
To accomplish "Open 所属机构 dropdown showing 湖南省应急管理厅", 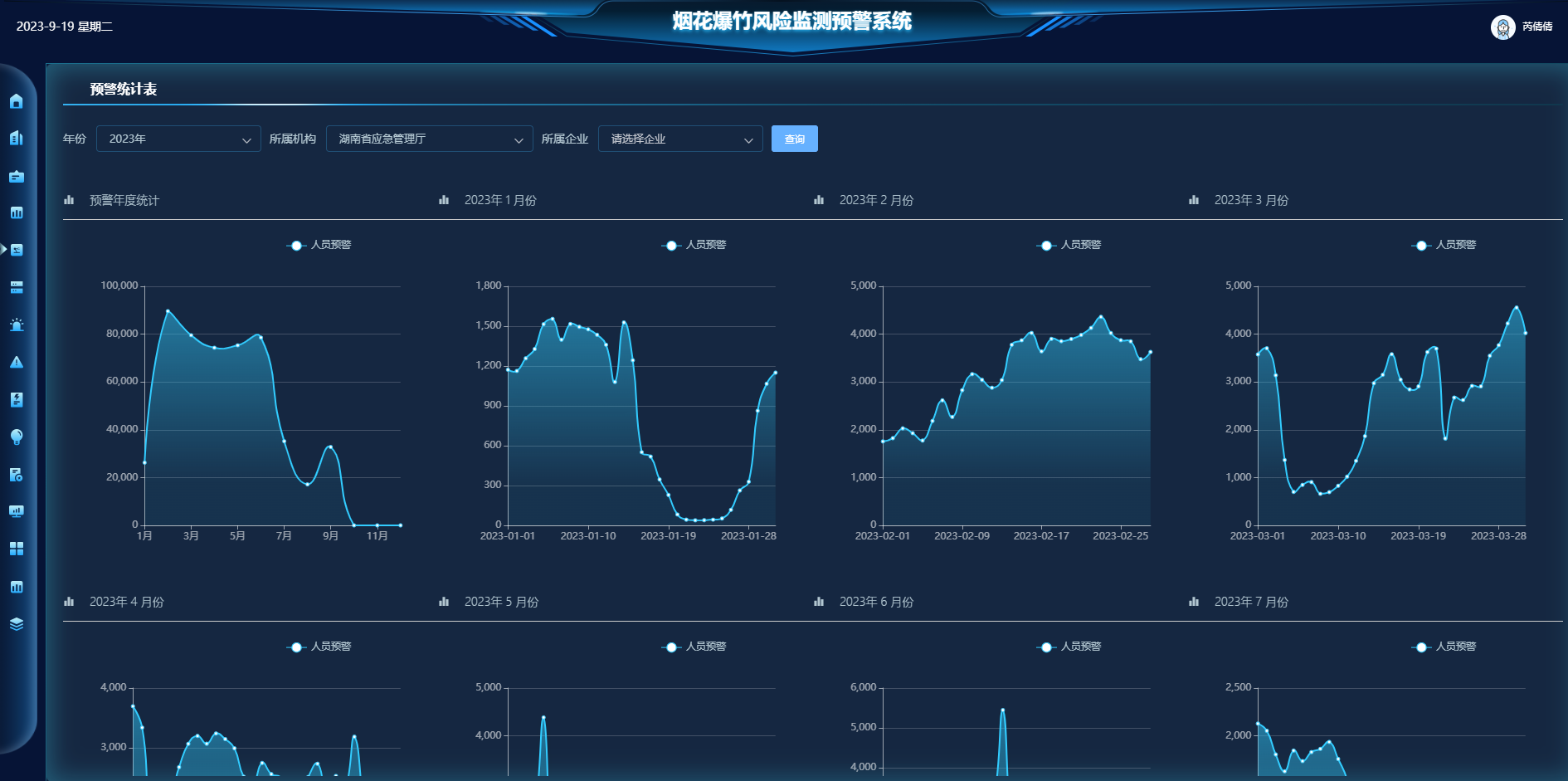I will [x=430, y=139].
